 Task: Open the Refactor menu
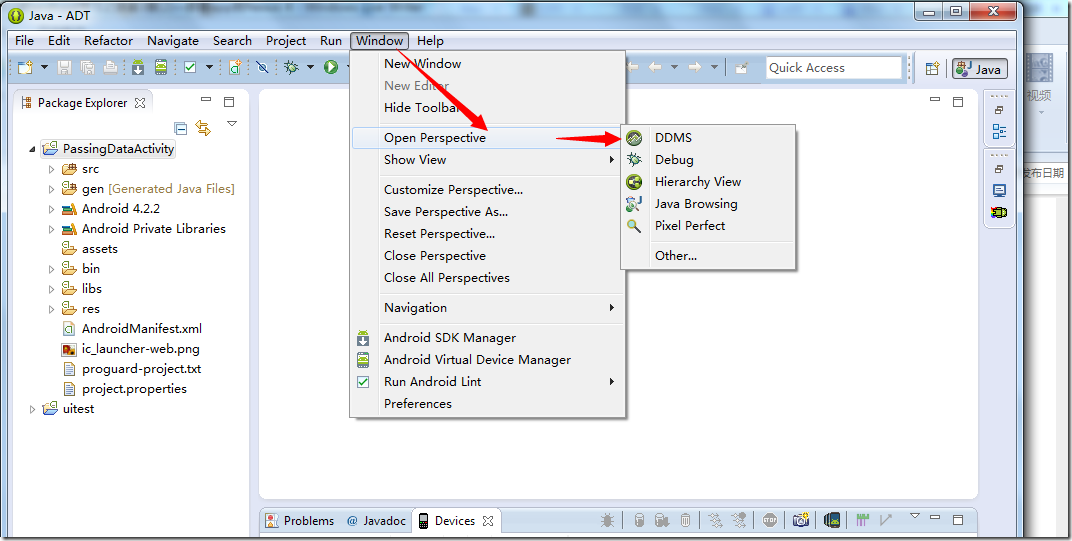[108, 40]
